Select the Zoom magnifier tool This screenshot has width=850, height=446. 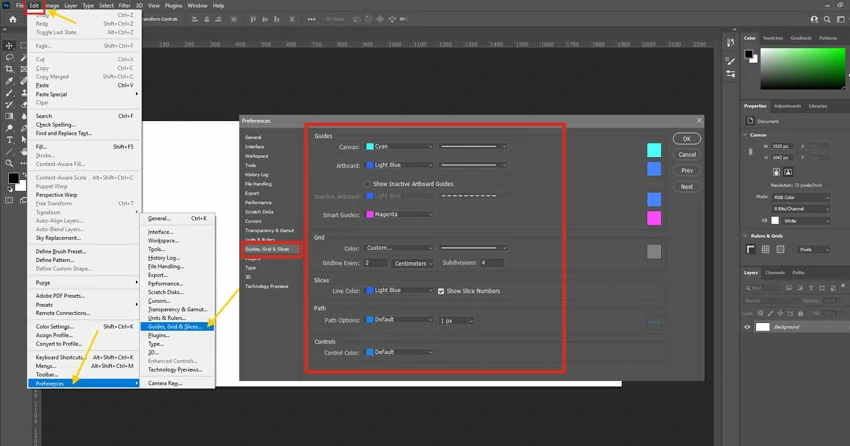click(x=10, y=163)
